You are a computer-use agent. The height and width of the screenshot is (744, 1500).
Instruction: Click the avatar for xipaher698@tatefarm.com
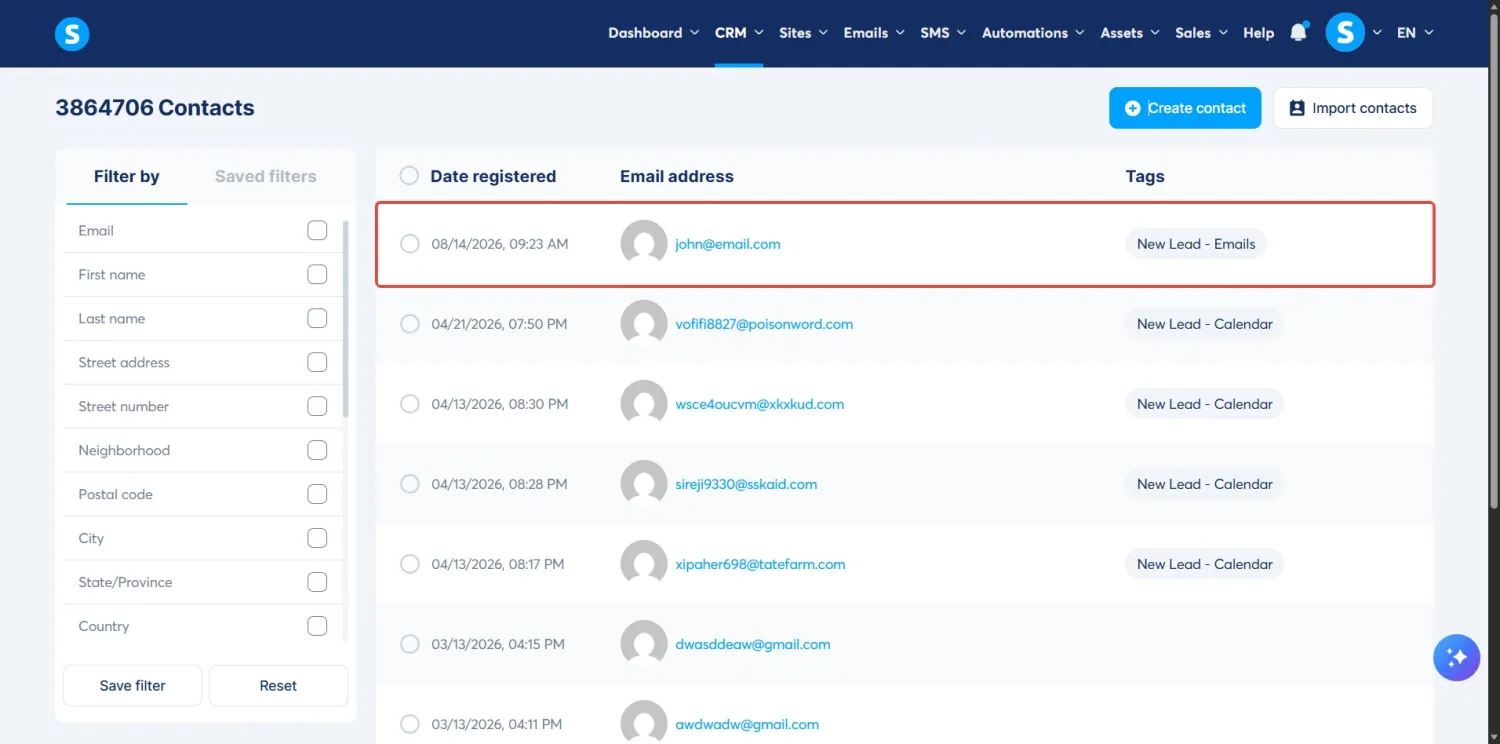tap(644, 564)
